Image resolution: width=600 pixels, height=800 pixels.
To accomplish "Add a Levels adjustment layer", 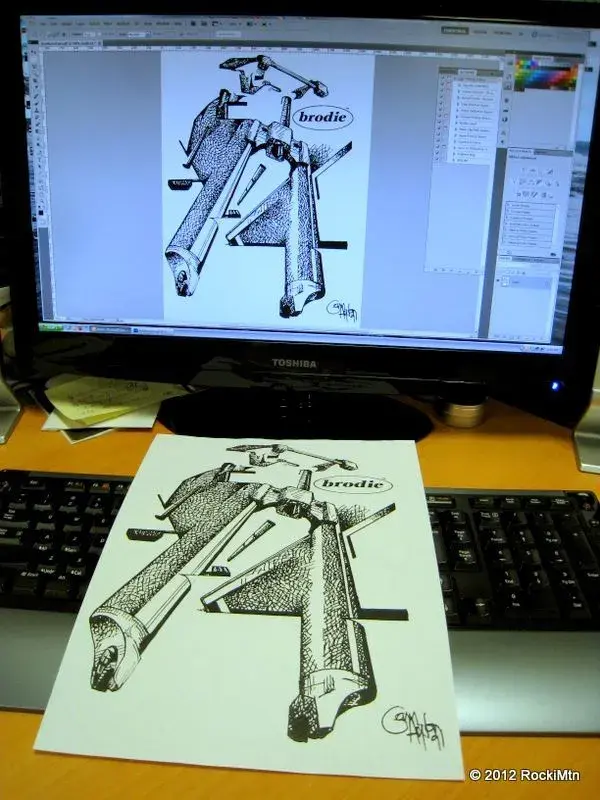I will tap(533, 171).
